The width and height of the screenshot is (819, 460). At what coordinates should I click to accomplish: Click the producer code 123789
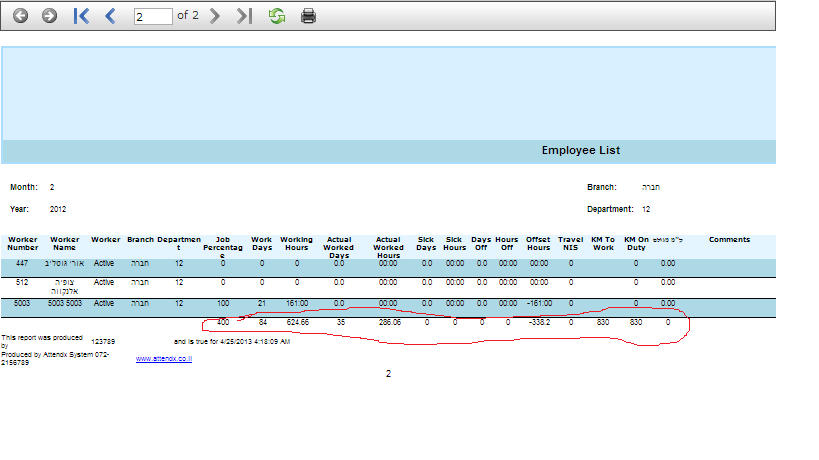coord(103,342)
